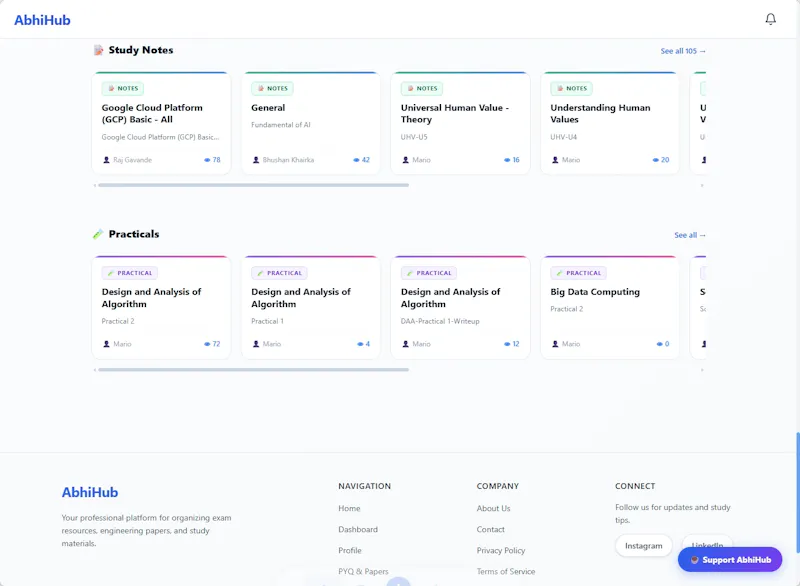Open Understanding Human Values notes card
The image size is (800, 586).
[x=610, y=123]
